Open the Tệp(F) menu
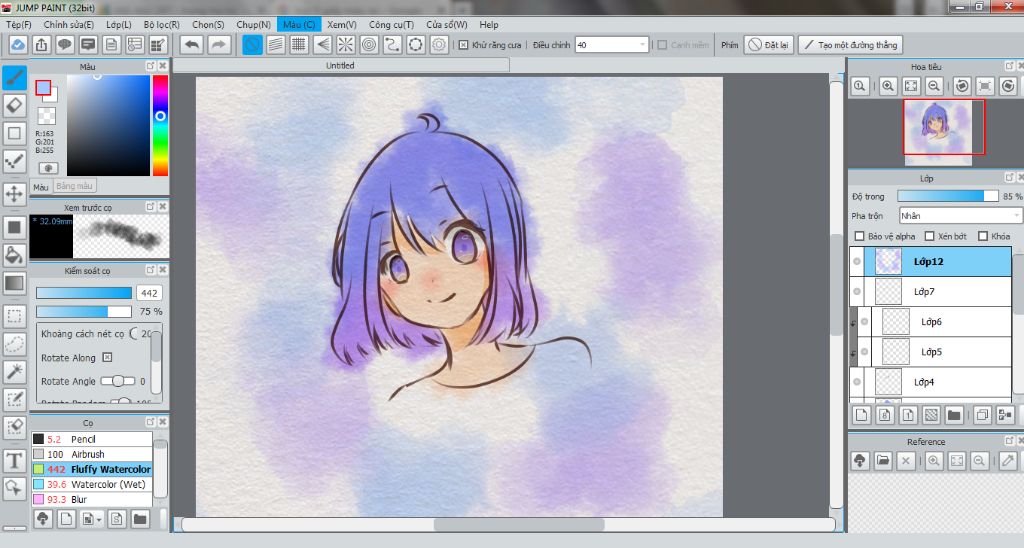The height and width of the screenshot is (548, 1024). click(19, 24)
